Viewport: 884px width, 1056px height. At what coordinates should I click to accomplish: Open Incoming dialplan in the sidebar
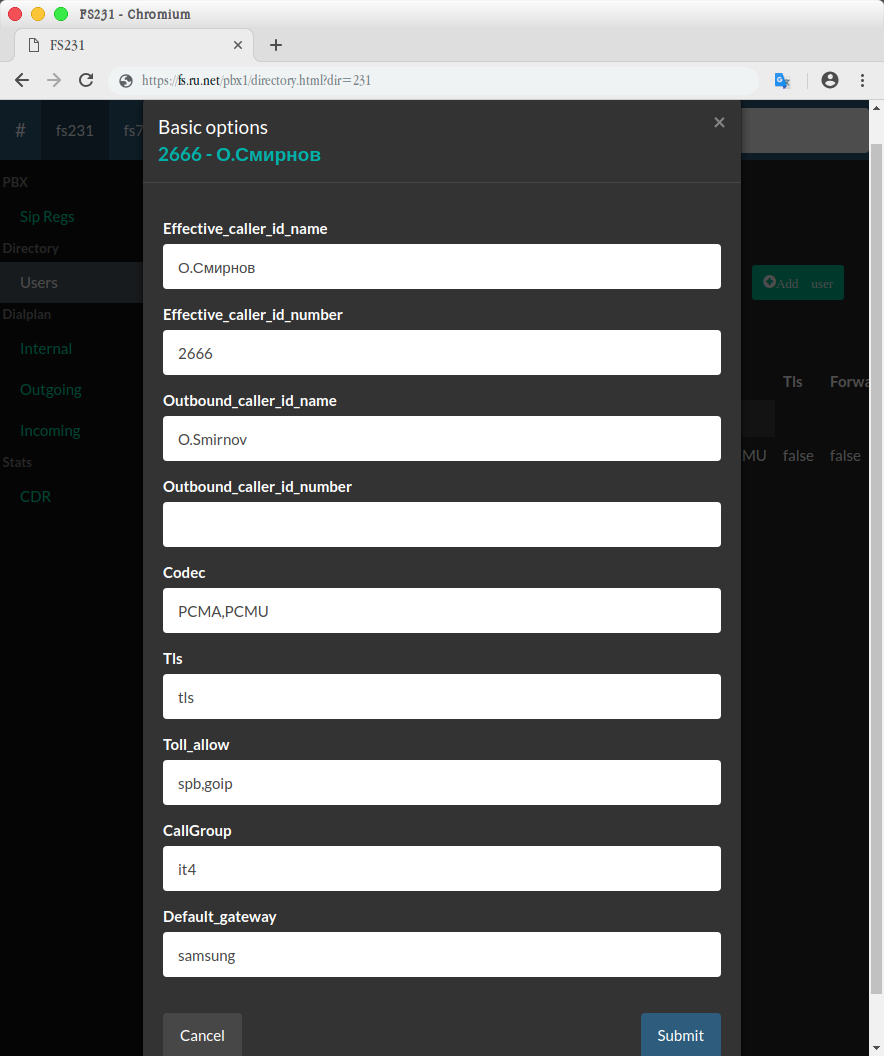(50, 431)
